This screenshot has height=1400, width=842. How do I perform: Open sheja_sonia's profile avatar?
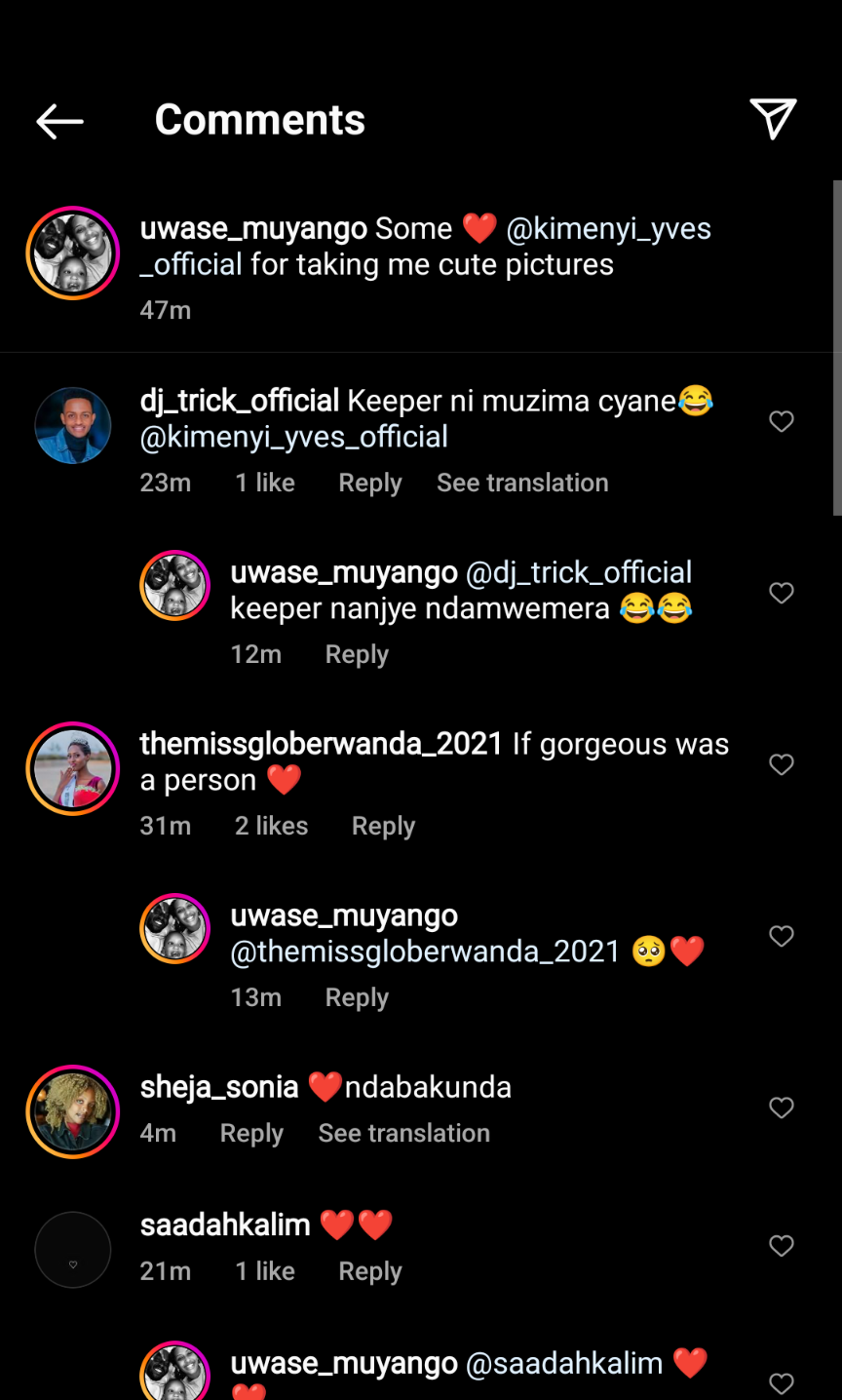click(x=73, y=1111)
